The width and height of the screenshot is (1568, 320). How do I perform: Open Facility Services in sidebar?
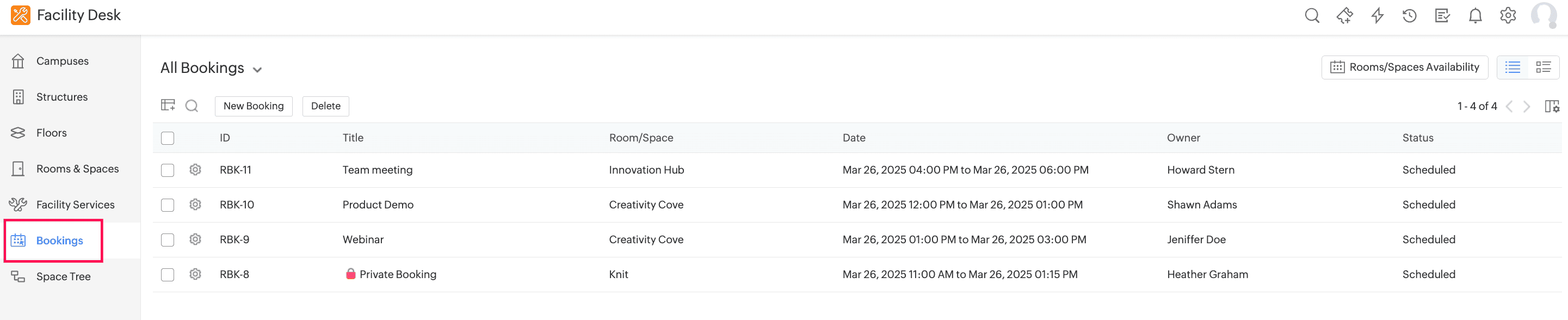coord(75,205)
